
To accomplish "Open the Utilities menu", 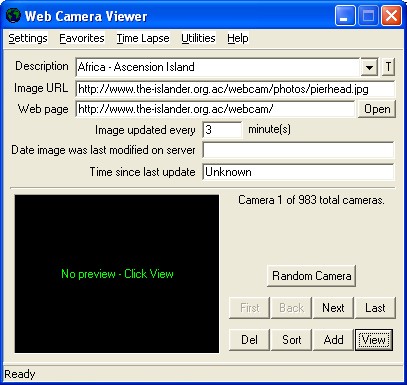I will 198,38.
